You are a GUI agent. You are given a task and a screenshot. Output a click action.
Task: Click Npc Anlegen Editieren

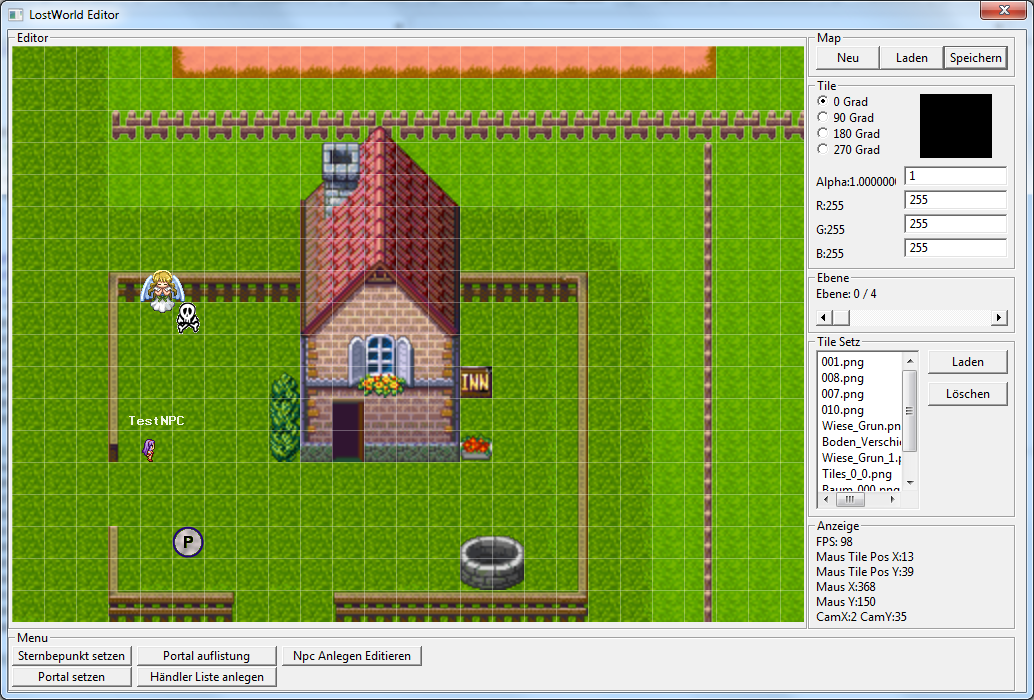point(351,656)
